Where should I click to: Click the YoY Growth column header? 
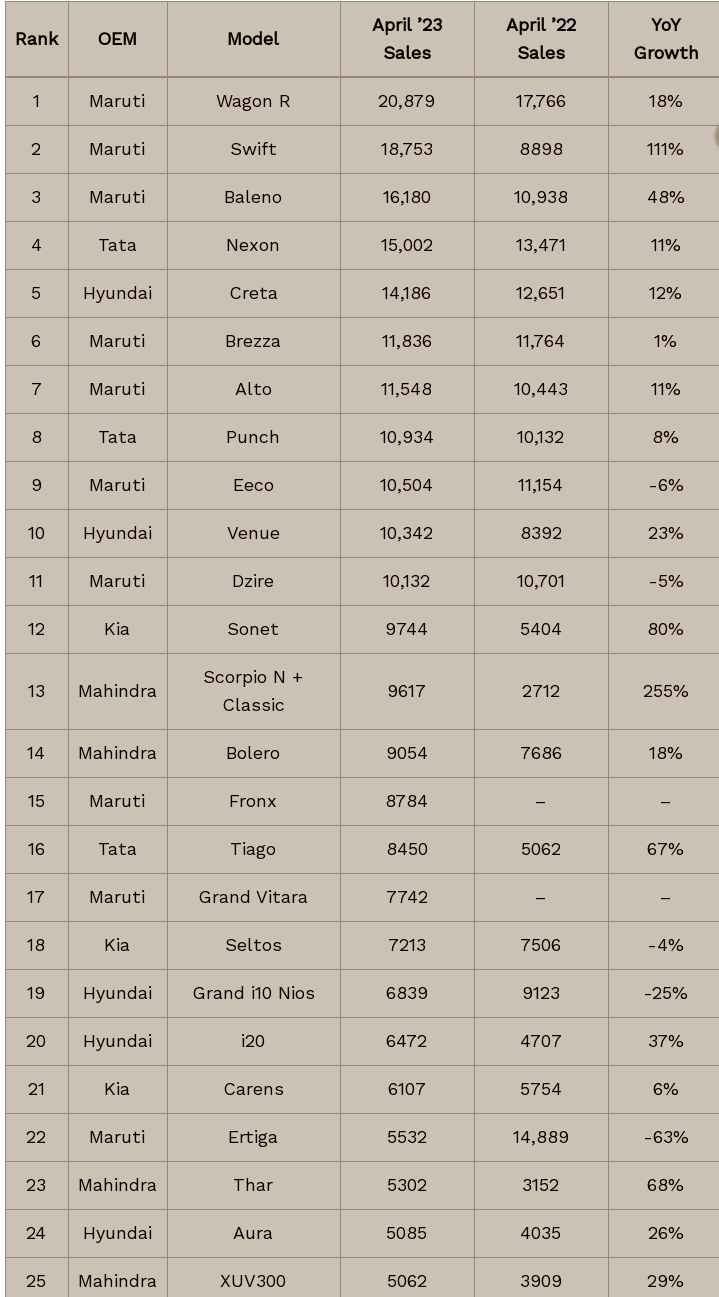(x=665, y=39)
